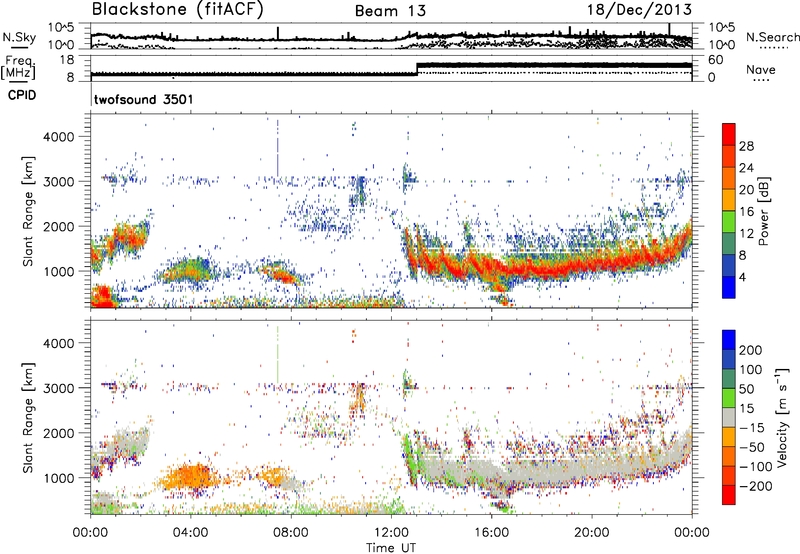The image size is (800, 554).
Task: Click the '-100' label on the velocity colorbar
Action: [x=755, y=467]
